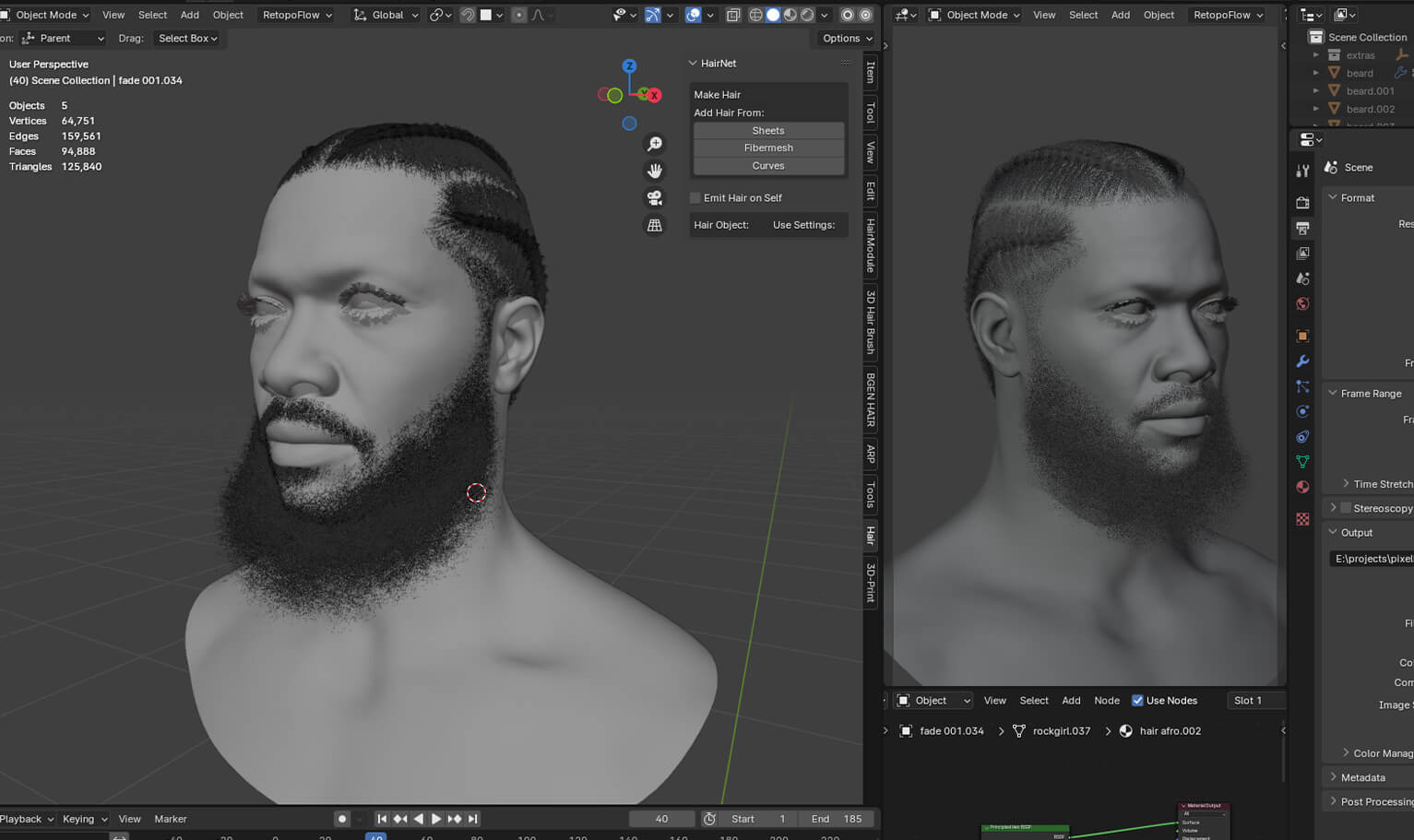Select wireframe viewport shading mode
The image size is (1414, 840).
tap(755, 15)
